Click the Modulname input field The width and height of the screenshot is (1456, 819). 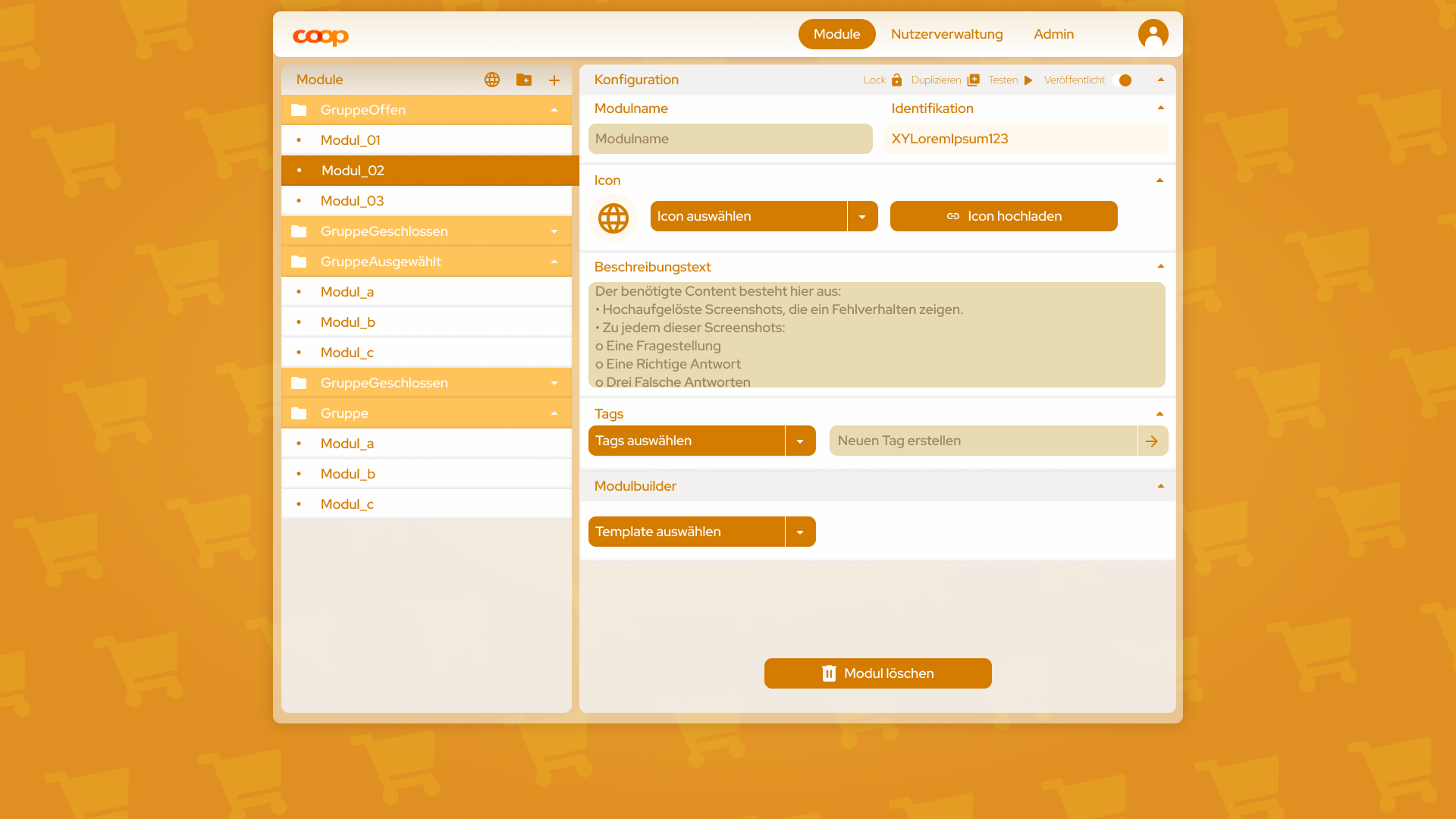pos(730,139)
